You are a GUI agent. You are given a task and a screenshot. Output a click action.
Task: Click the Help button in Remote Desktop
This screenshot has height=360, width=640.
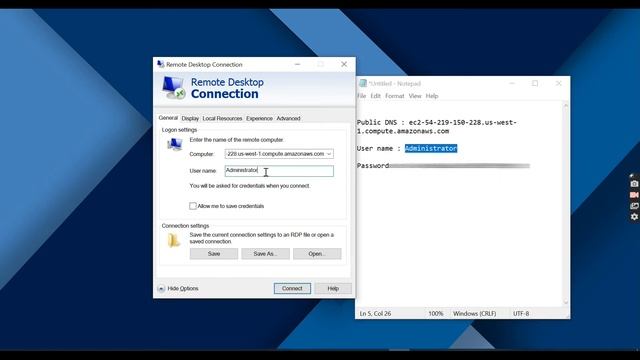(x=333, y=289)
